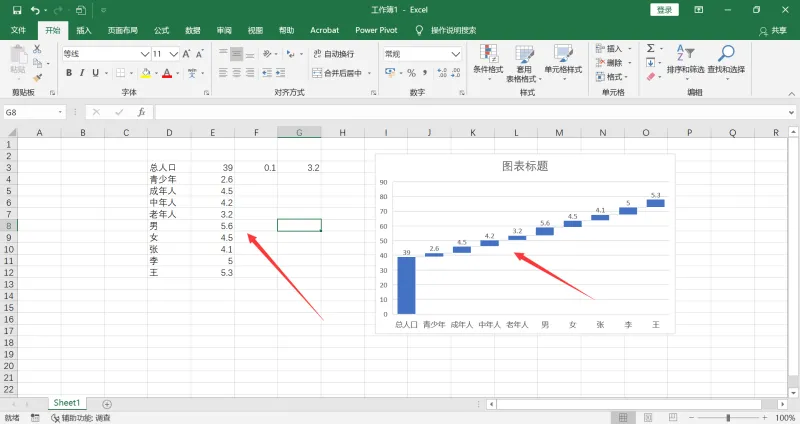Click the AutoSum sigma icon
The width and height of the screenshot is (800, 424).
651,48
